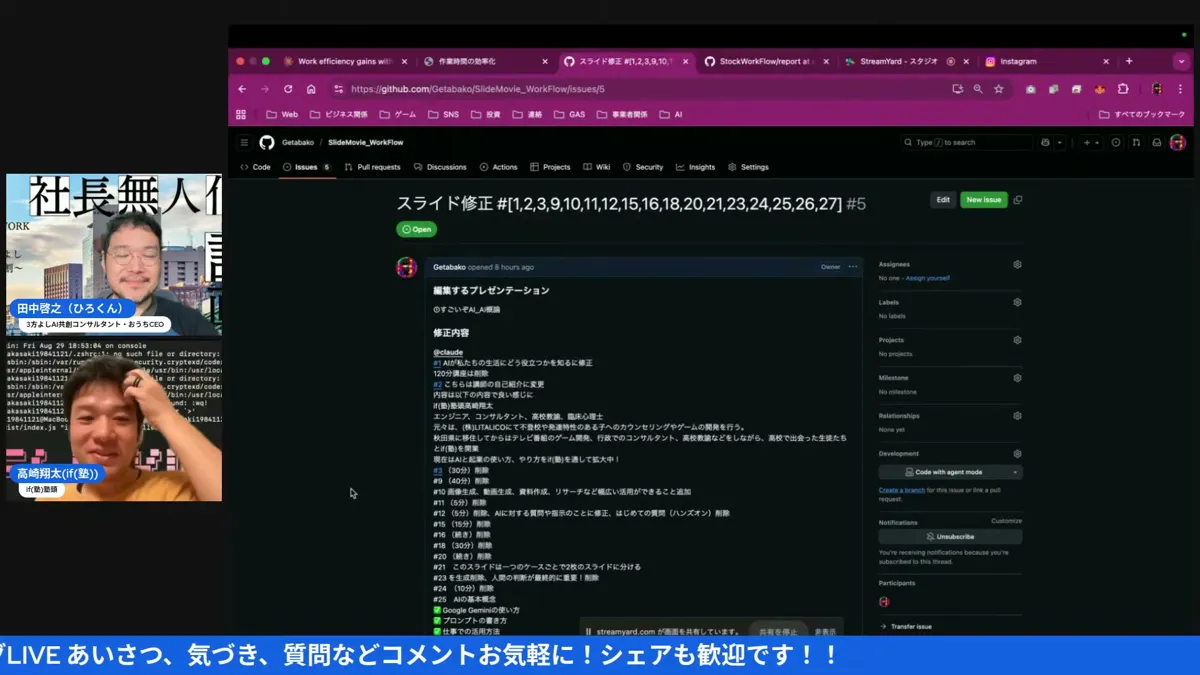The image size is (1200, 675).
Task: Focus the GitHub search field
Action: (968, 143)
